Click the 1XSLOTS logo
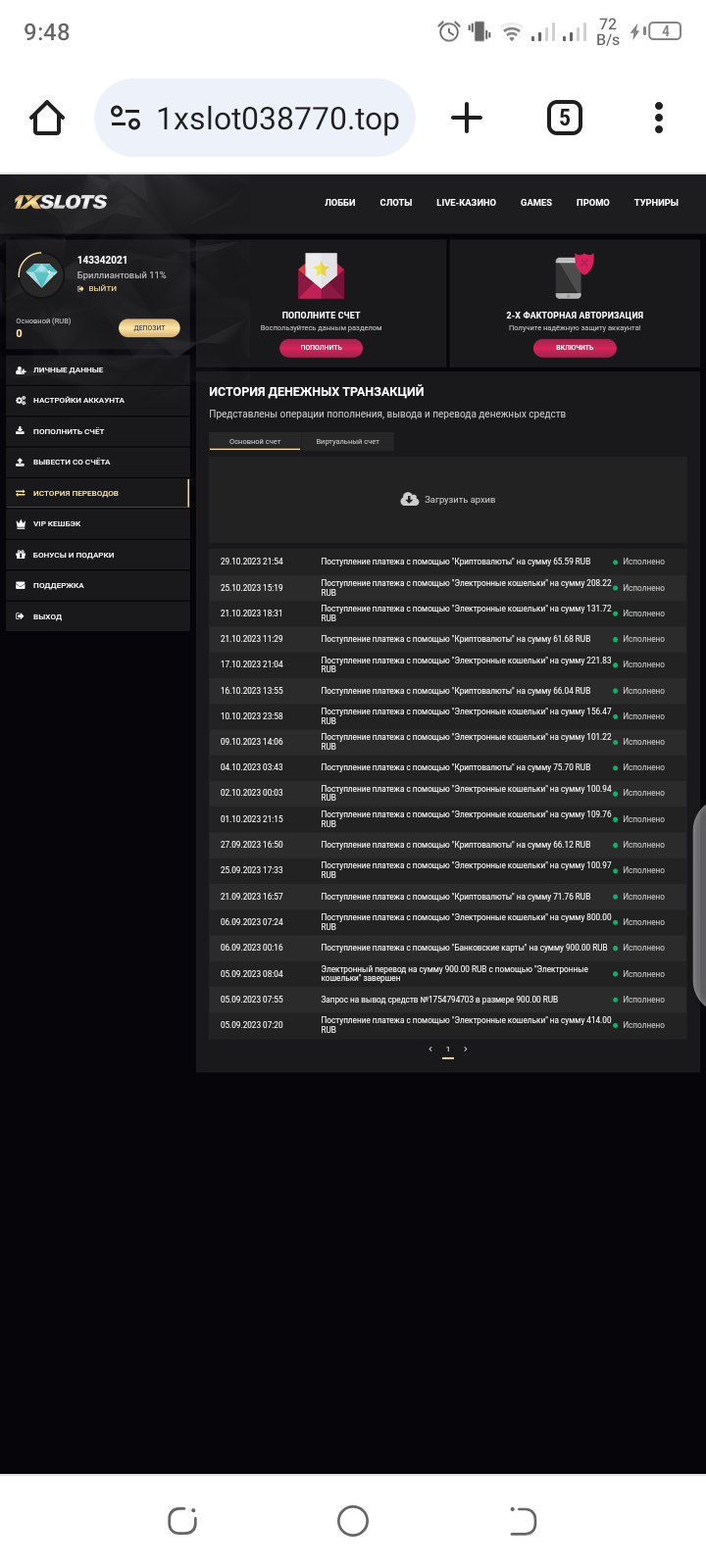This screenshot has height=1568, width=706. click(x=61, y=202)
